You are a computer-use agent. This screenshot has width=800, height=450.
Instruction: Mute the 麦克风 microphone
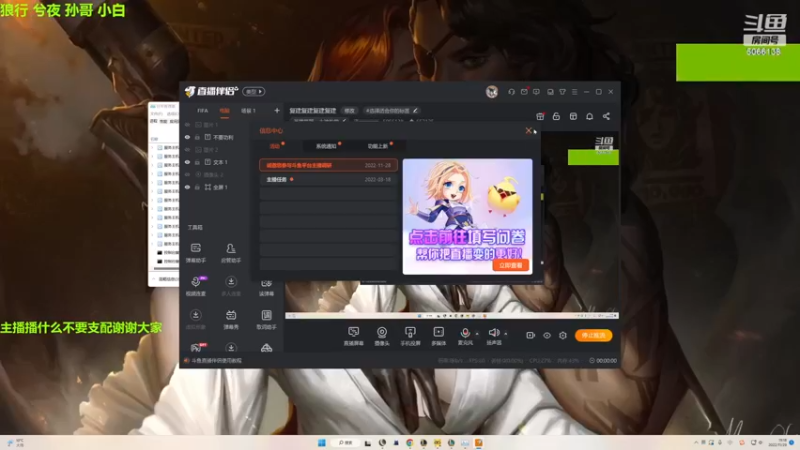click(x=465, y=333)
